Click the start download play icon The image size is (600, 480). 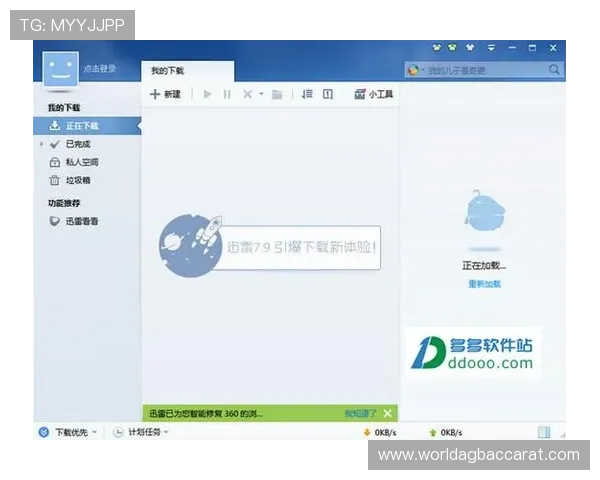point(207,94)
